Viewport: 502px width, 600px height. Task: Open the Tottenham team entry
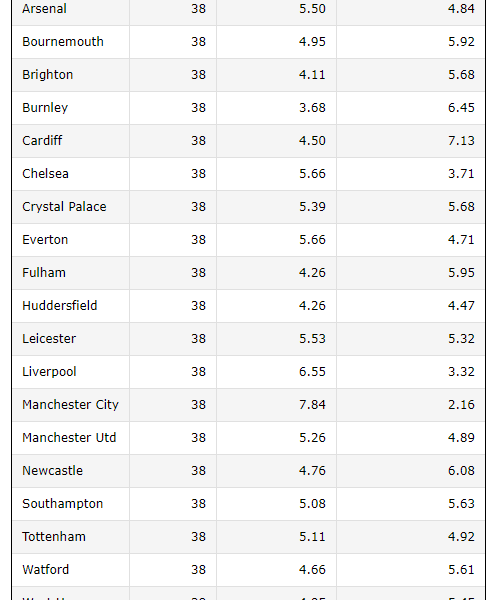[x=54, y=536]
